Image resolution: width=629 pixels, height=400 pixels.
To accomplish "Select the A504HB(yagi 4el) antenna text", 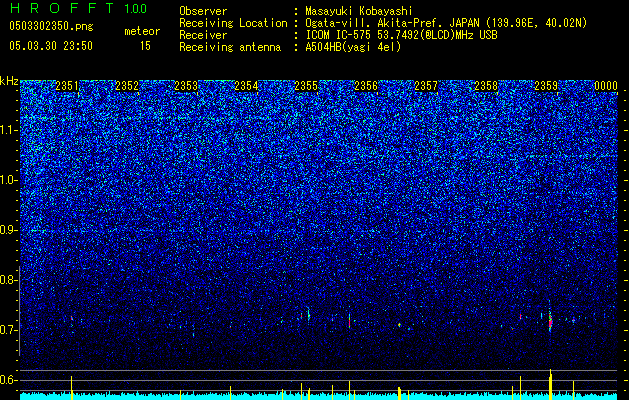I will coord(353,47).
